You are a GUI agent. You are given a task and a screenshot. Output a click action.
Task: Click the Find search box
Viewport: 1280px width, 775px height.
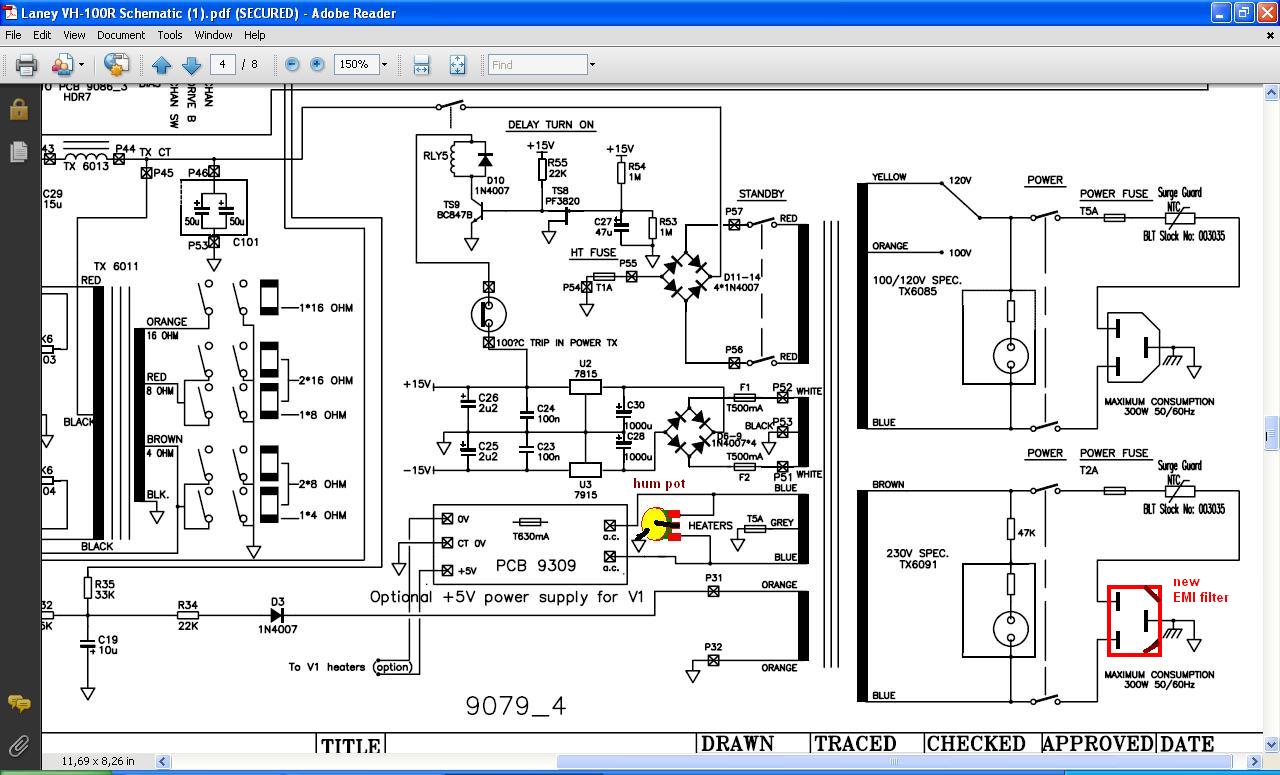(537, 64)
